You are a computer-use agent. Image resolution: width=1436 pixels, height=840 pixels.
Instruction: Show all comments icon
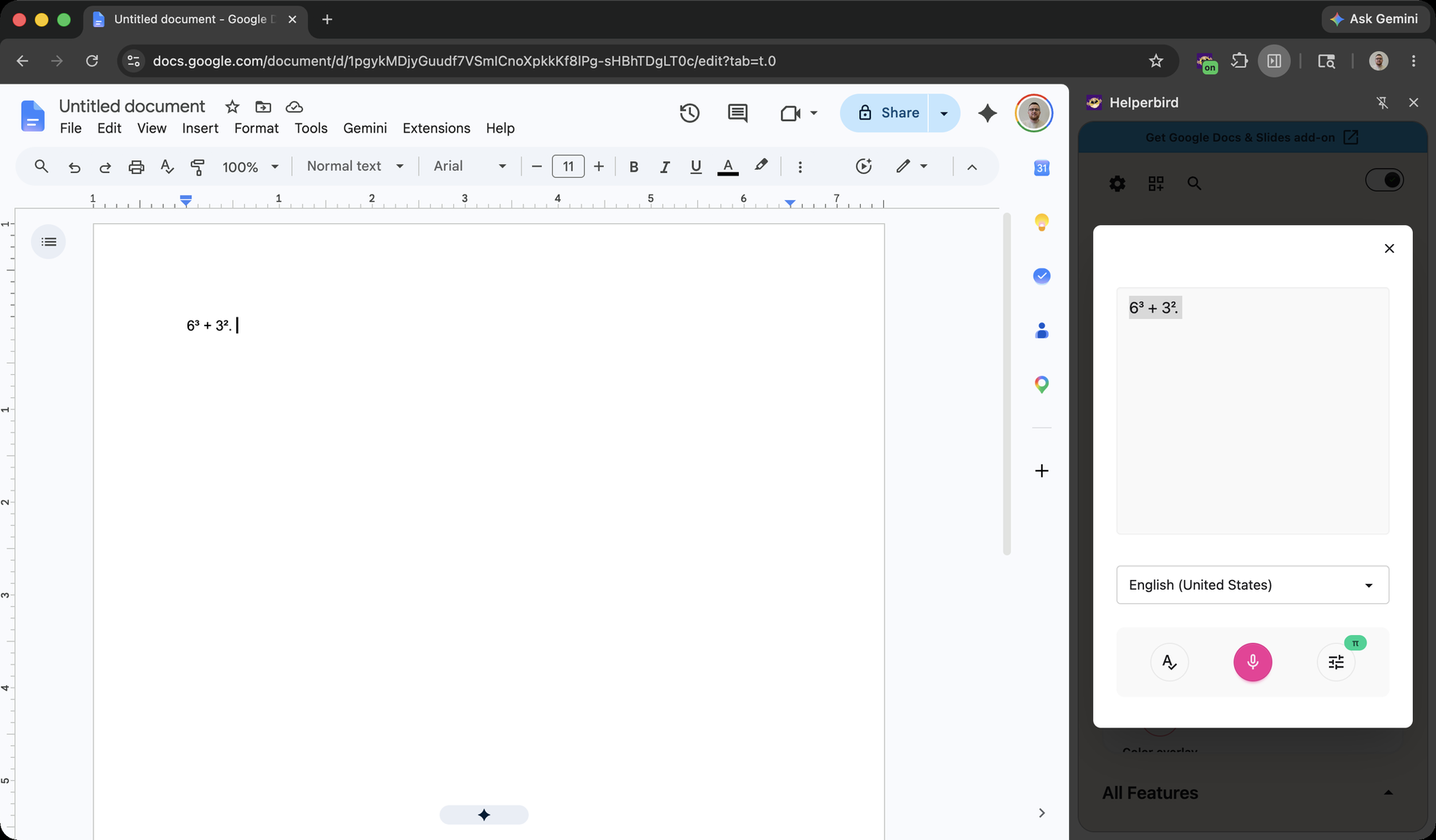coord(738,113)
